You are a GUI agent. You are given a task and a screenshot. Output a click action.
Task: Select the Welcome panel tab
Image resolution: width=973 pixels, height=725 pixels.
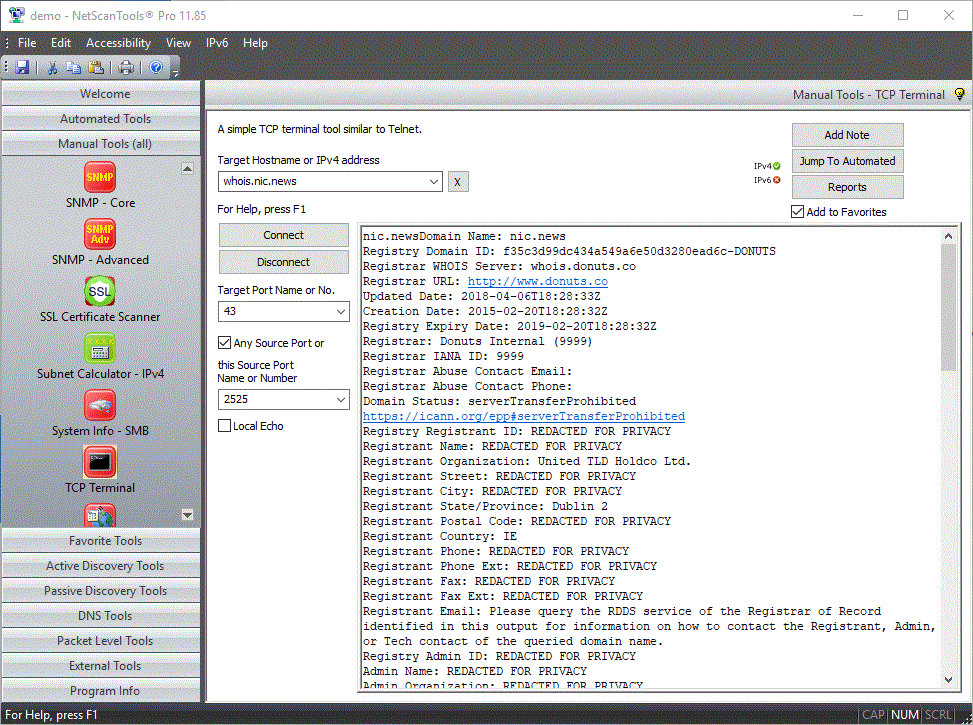click(101, 94)
